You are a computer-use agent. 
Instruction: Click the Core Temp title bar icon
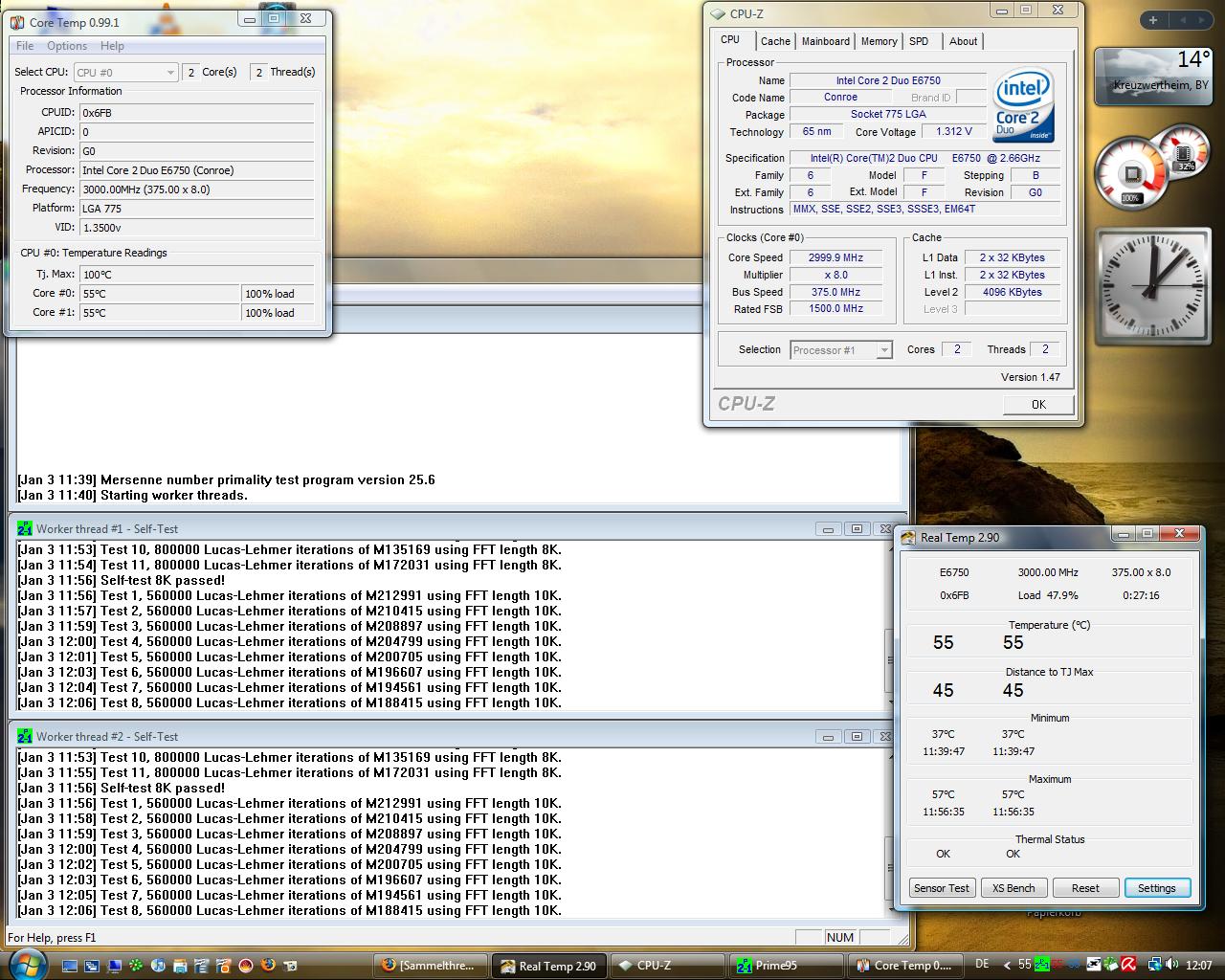(17, 22)
